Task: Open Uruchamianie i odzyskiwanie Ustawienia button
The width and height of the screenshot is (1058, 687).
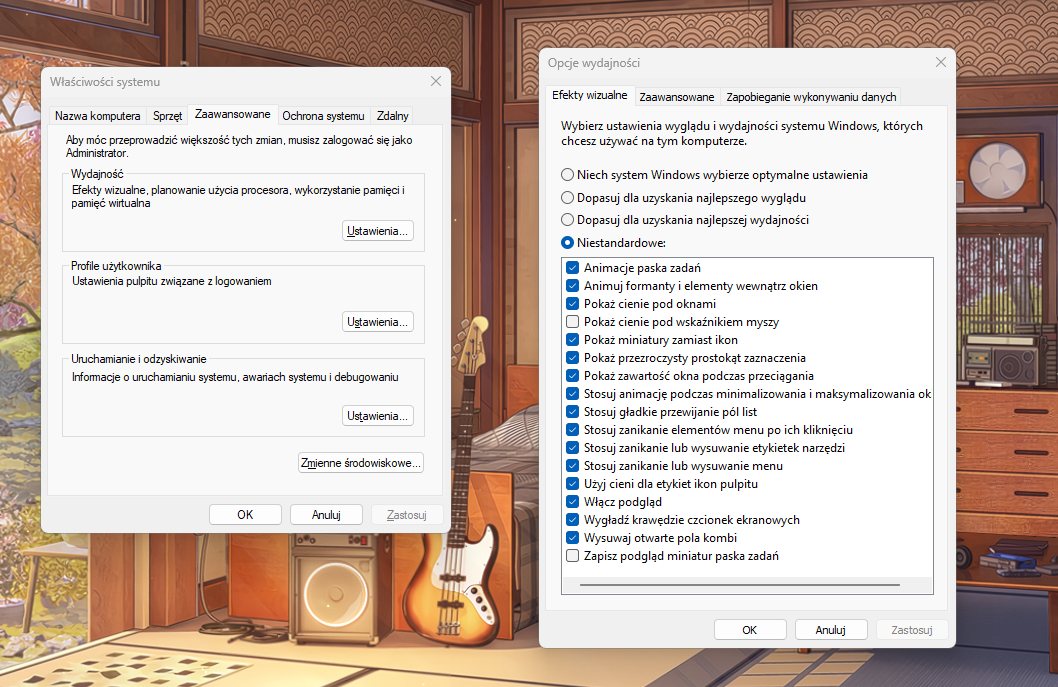Action: (x=378, y=416)
